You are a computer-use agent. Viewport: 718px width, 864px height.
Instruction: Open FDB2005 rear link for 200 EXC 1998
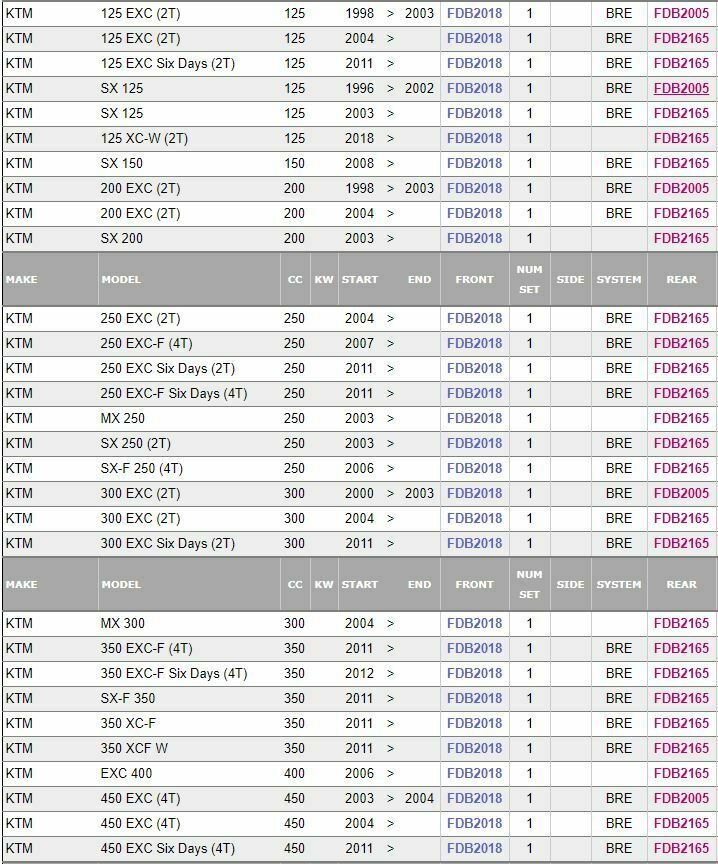[x=681, y=188]
